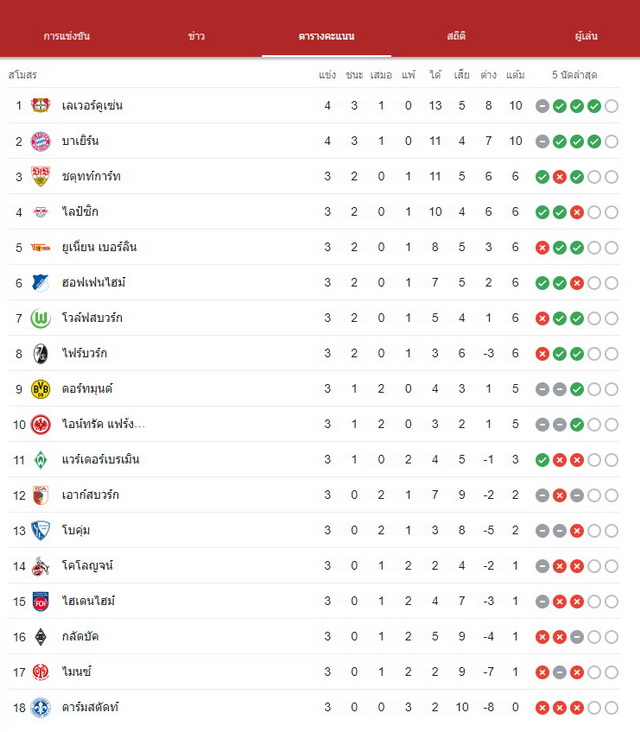The height and width of the screenshot is (732, 640).
Task: Click the แต้ม points column header
Action: tap(515, 75)
